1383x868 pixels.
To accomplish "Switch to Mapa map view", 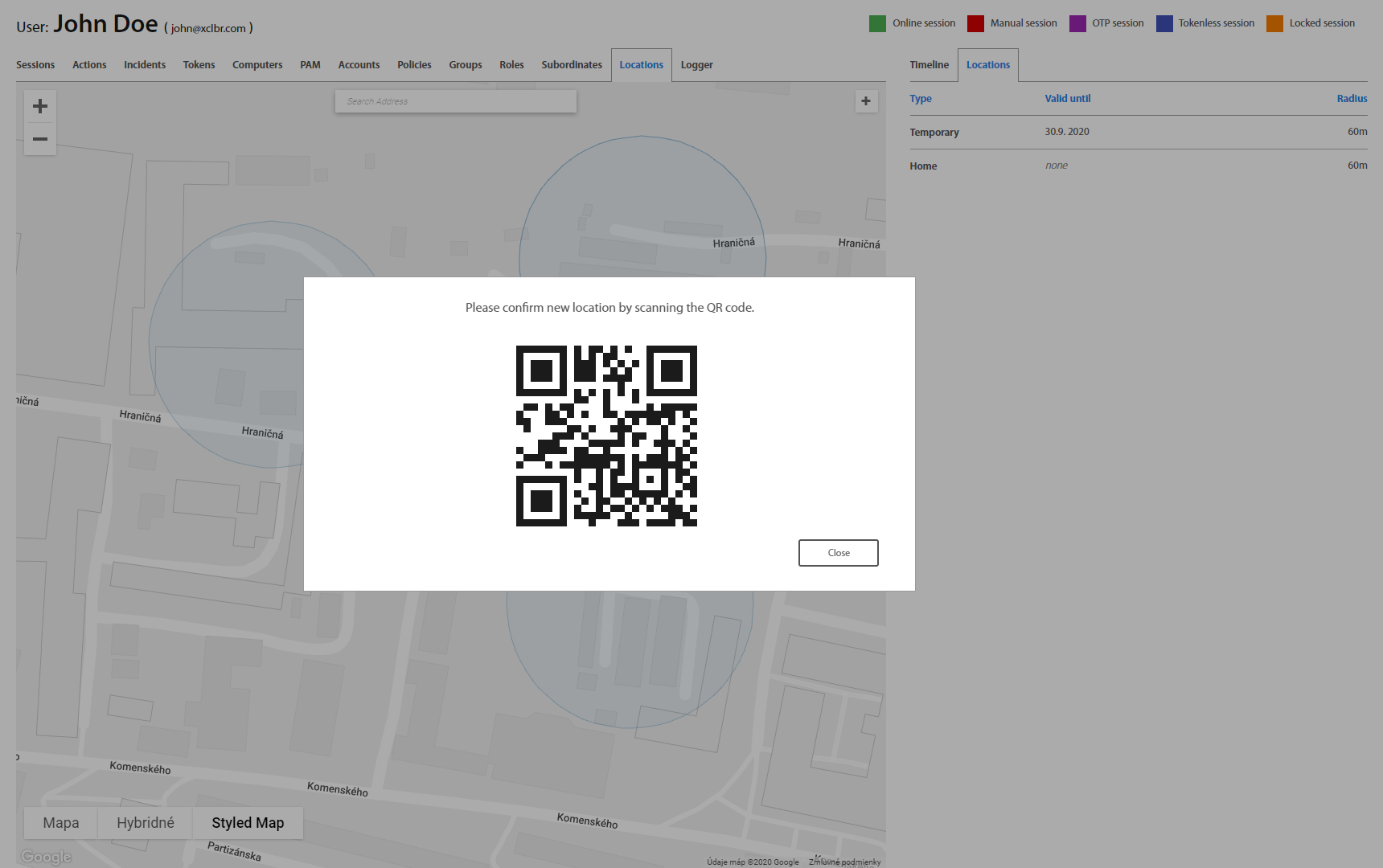I will (61, 823).
